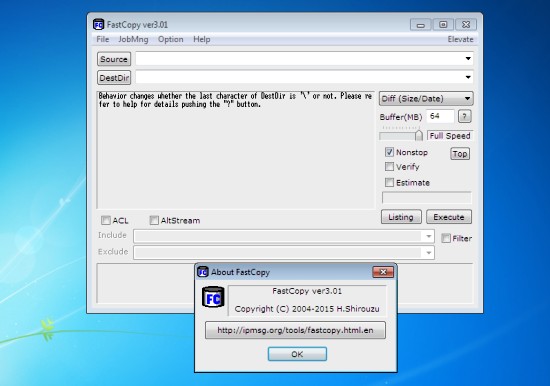The image size is (550, 386).
Task: Expand the Include filter dropdown arrow
Action: tap(428, 236)
